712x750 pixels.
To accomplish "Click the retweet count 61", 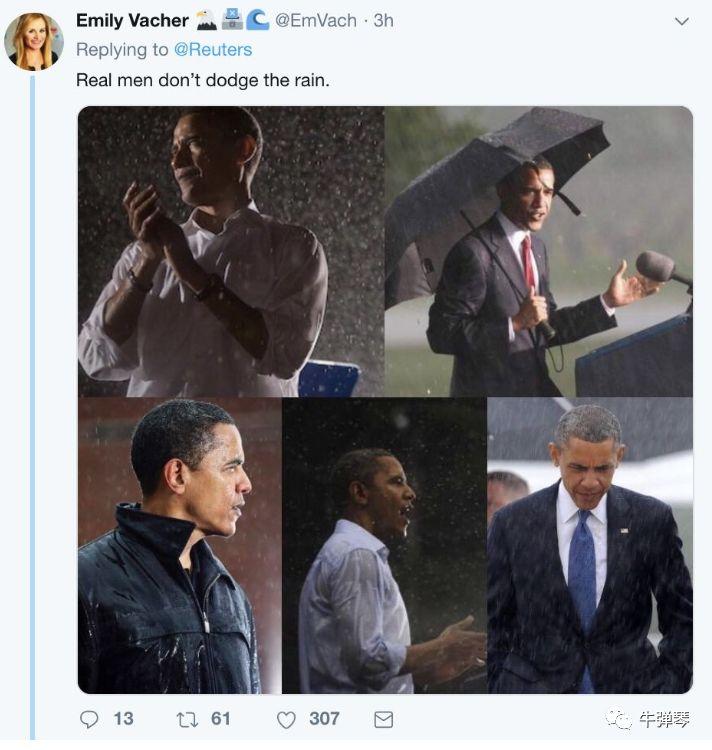I will pos(221,719).
